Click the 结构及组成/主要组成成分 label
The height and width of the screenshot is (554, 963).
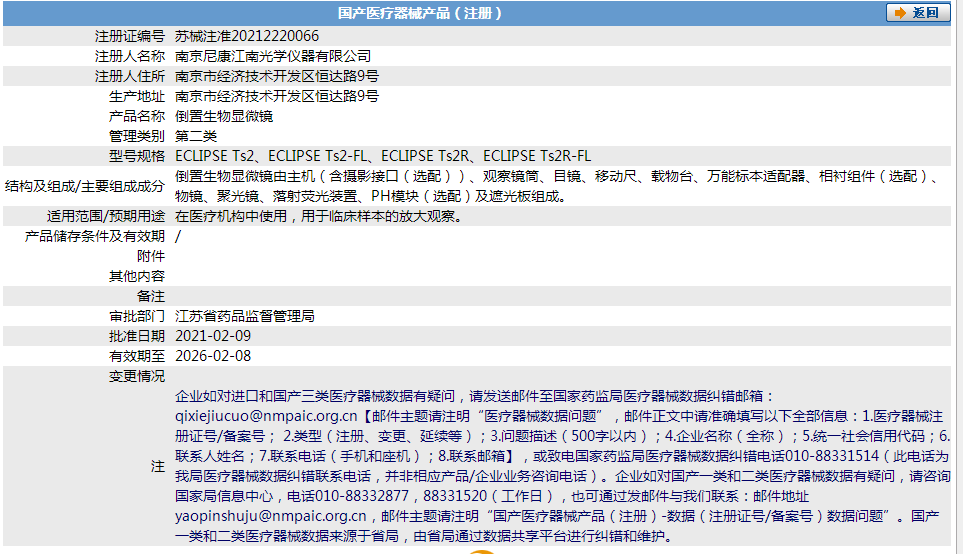(85, 186)
